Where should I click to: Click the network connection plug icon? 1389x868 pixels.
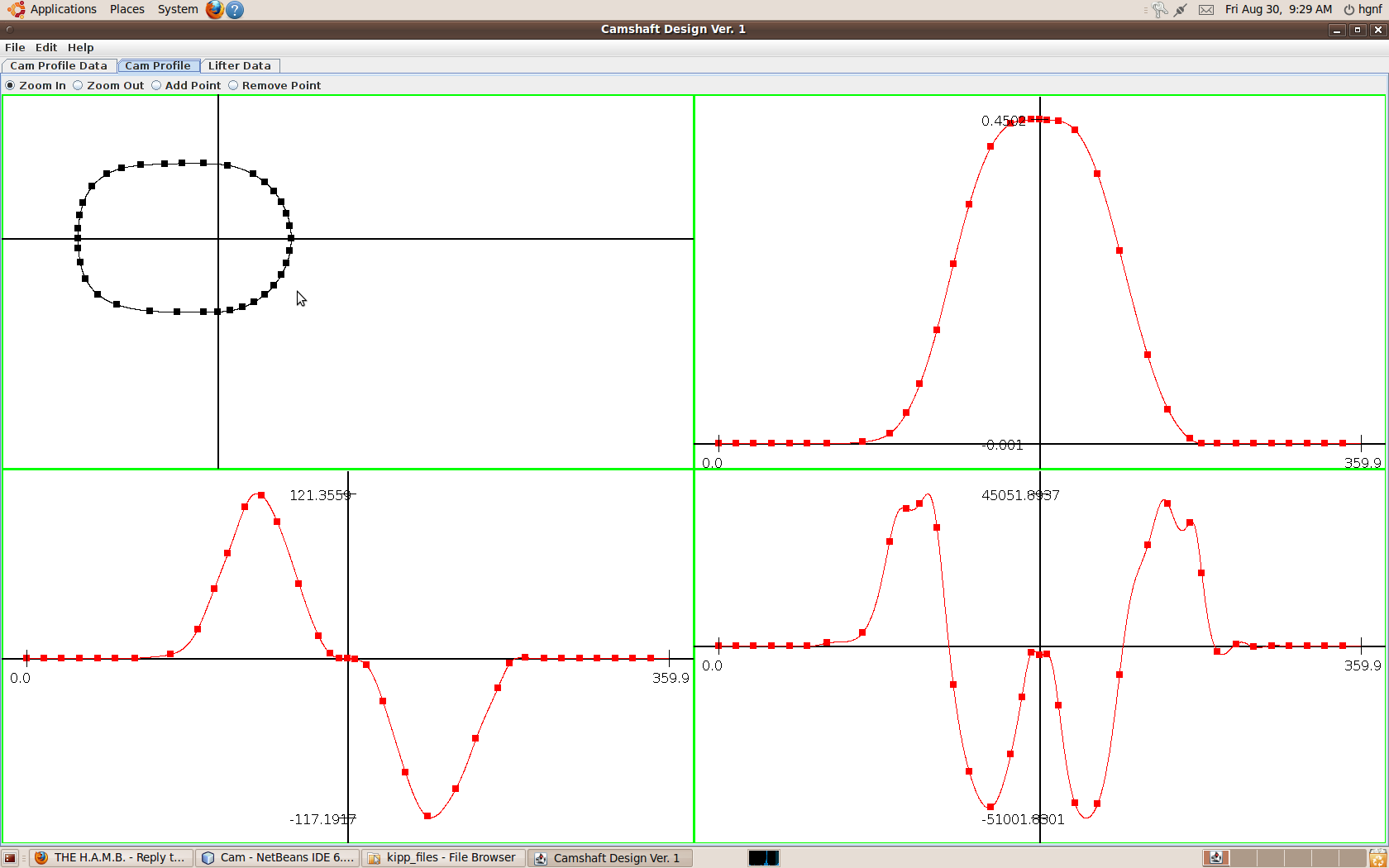[x=1181, y=10]
